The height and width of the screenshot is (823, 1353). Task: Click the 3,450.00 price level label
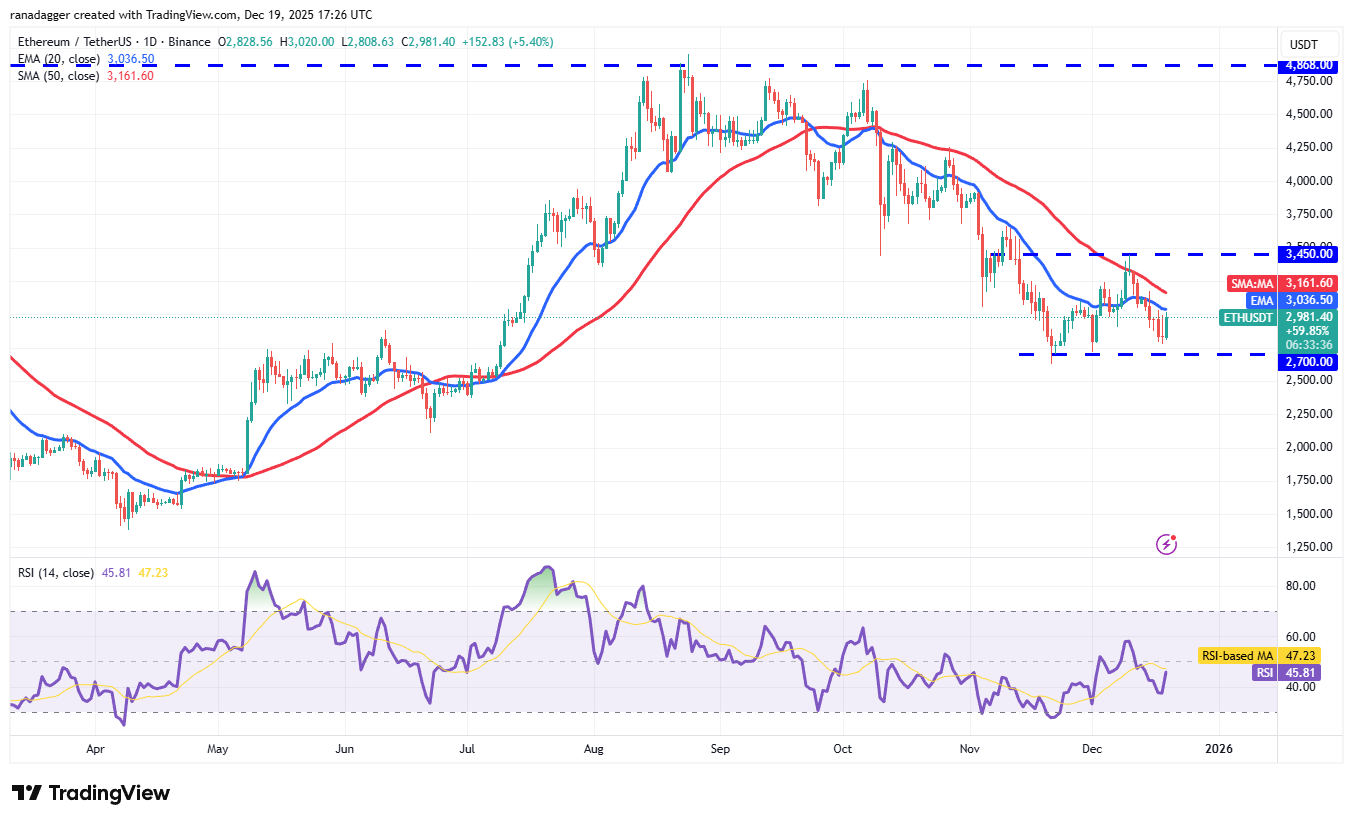tap(1308, 254)
